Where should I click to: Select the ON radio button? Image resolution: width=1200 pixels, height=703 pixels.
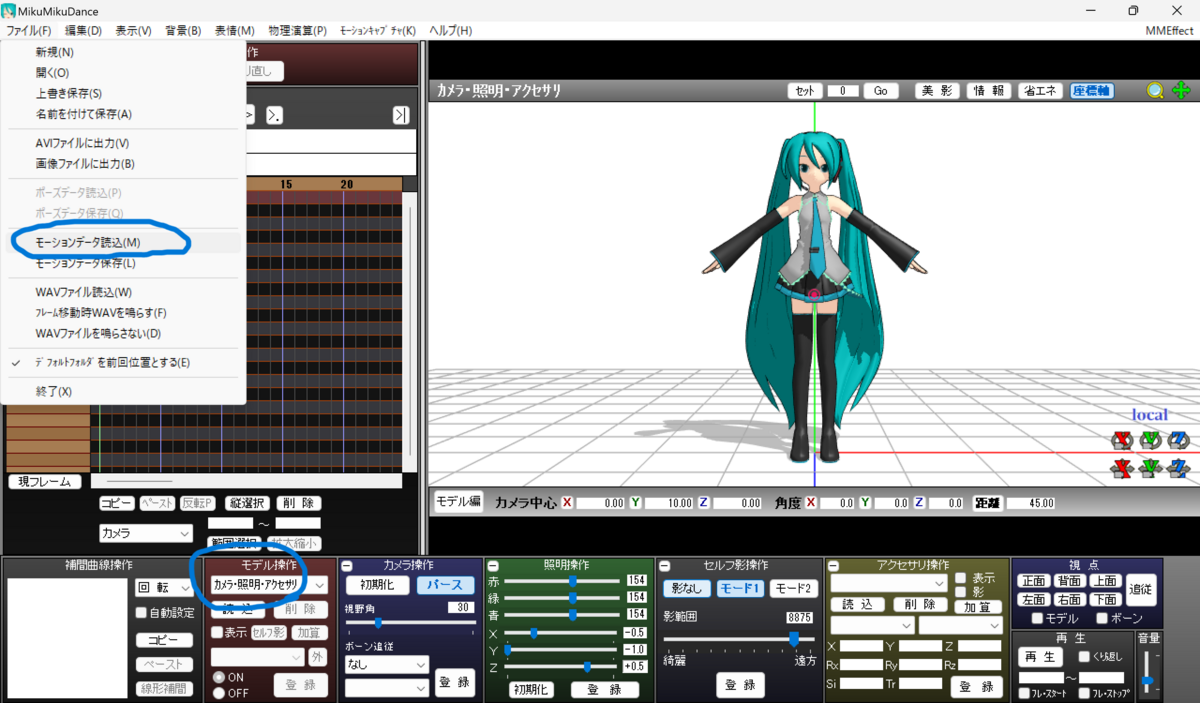(218, 677)
